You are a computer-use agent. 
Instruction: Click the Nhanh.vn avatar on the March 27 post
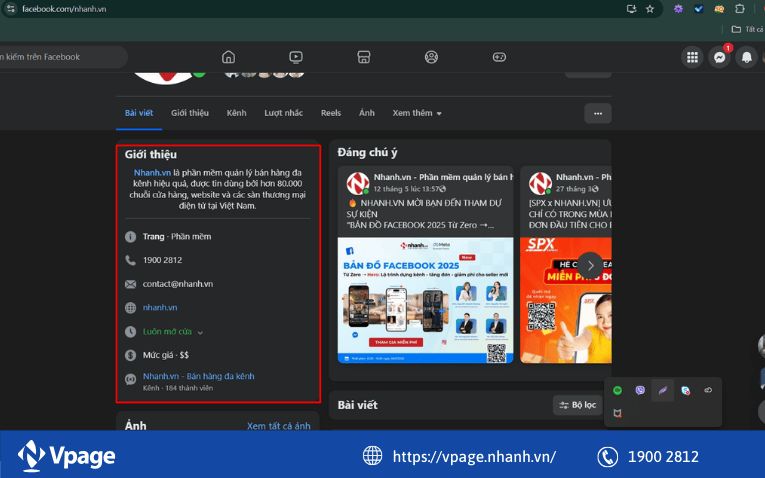(540, 183)
